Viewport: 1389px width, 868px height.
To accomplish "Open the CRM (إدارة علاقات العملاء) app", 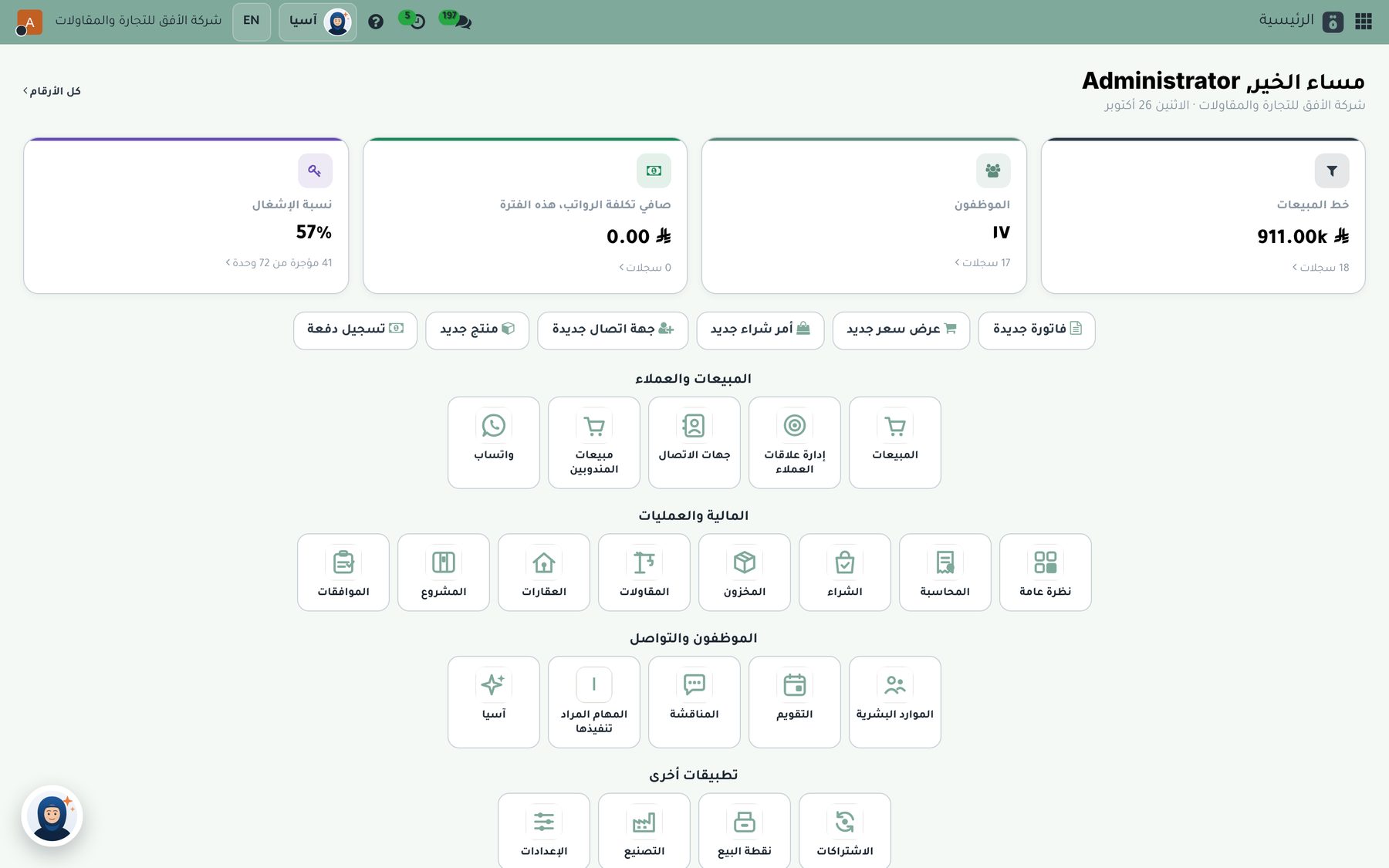I will pyautogui.click(x=795, y=442).
